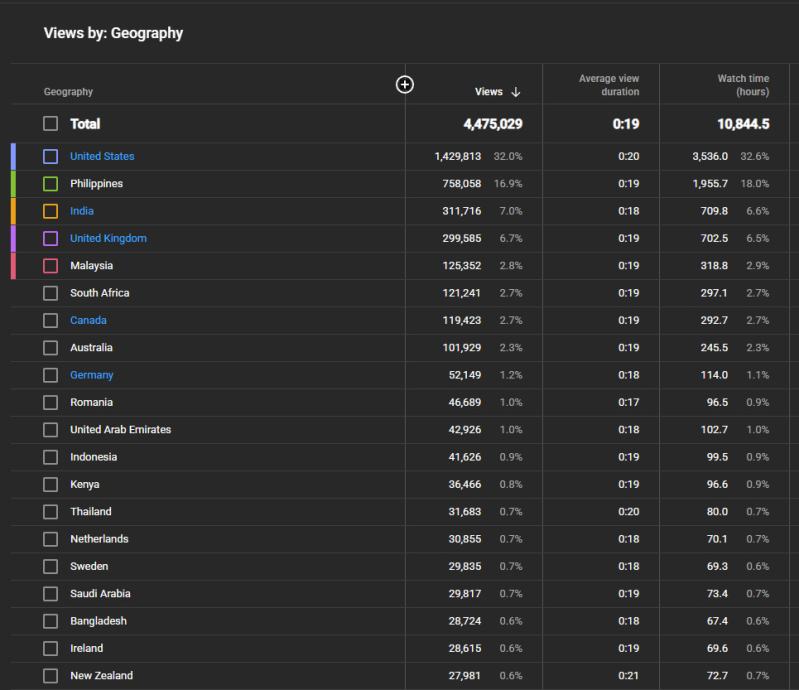Sort by Average view duration column
The image size is (799, 690).
pyautogui.click(x=608, y=85)
